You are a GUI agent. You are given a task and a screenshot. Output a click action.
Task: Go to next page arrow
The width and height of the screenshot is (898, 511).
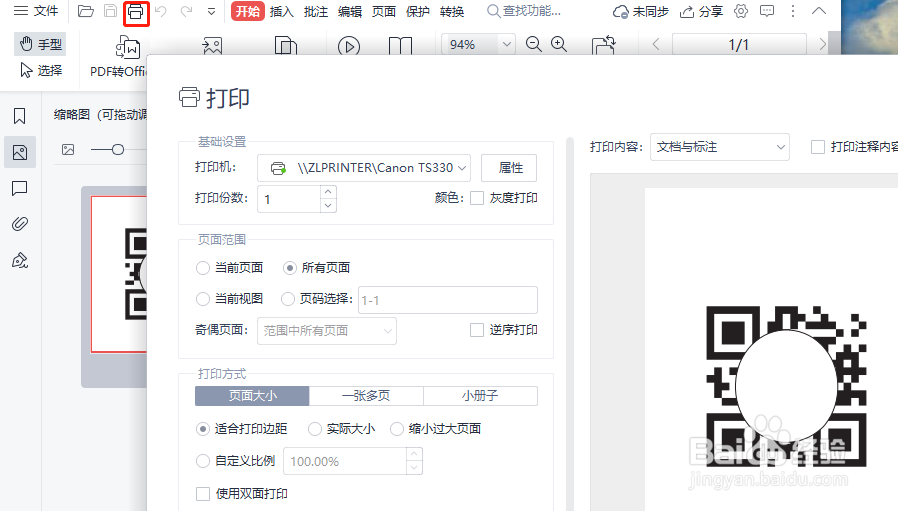822,44
